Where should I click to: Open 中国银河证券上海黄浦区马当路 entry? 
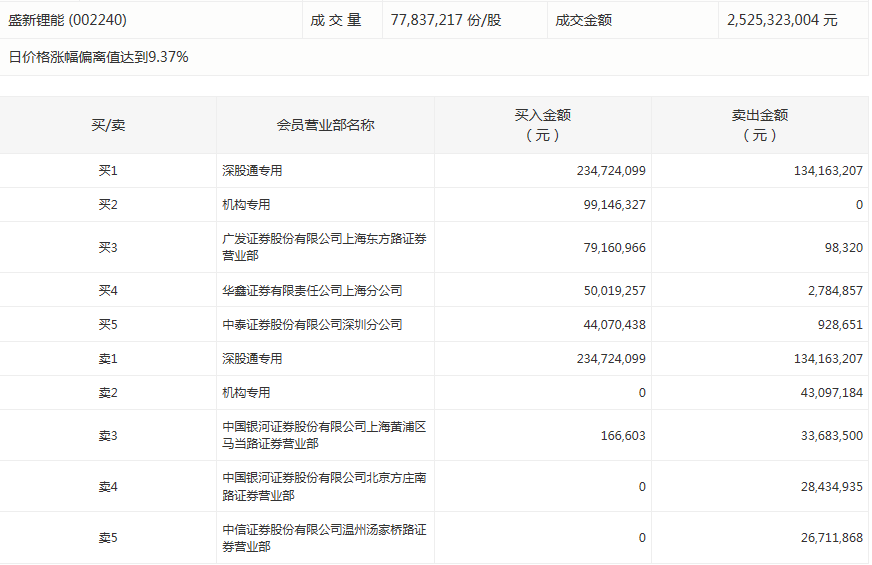(324, 435)
